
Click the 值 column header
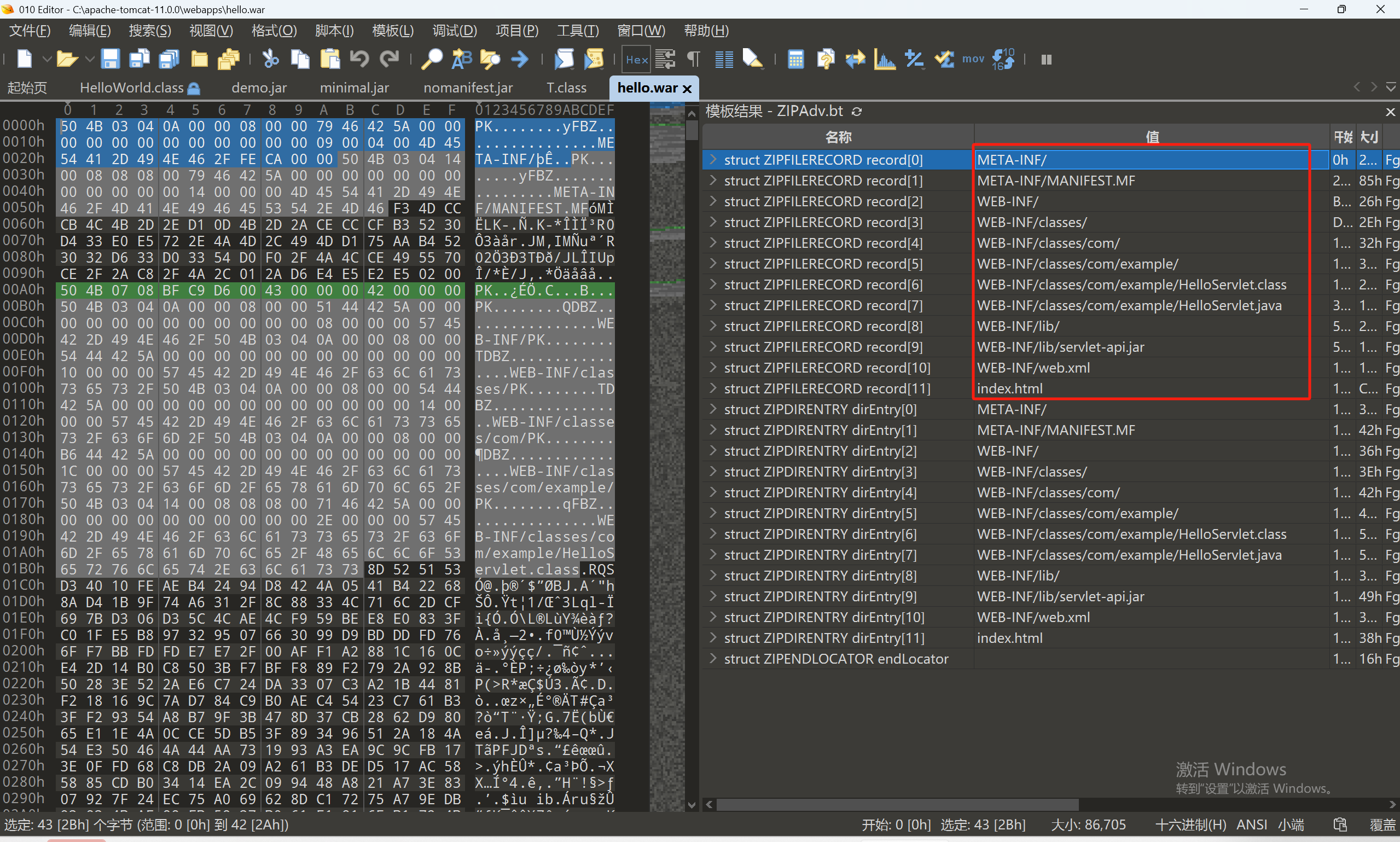click(x=1152, y=137)
